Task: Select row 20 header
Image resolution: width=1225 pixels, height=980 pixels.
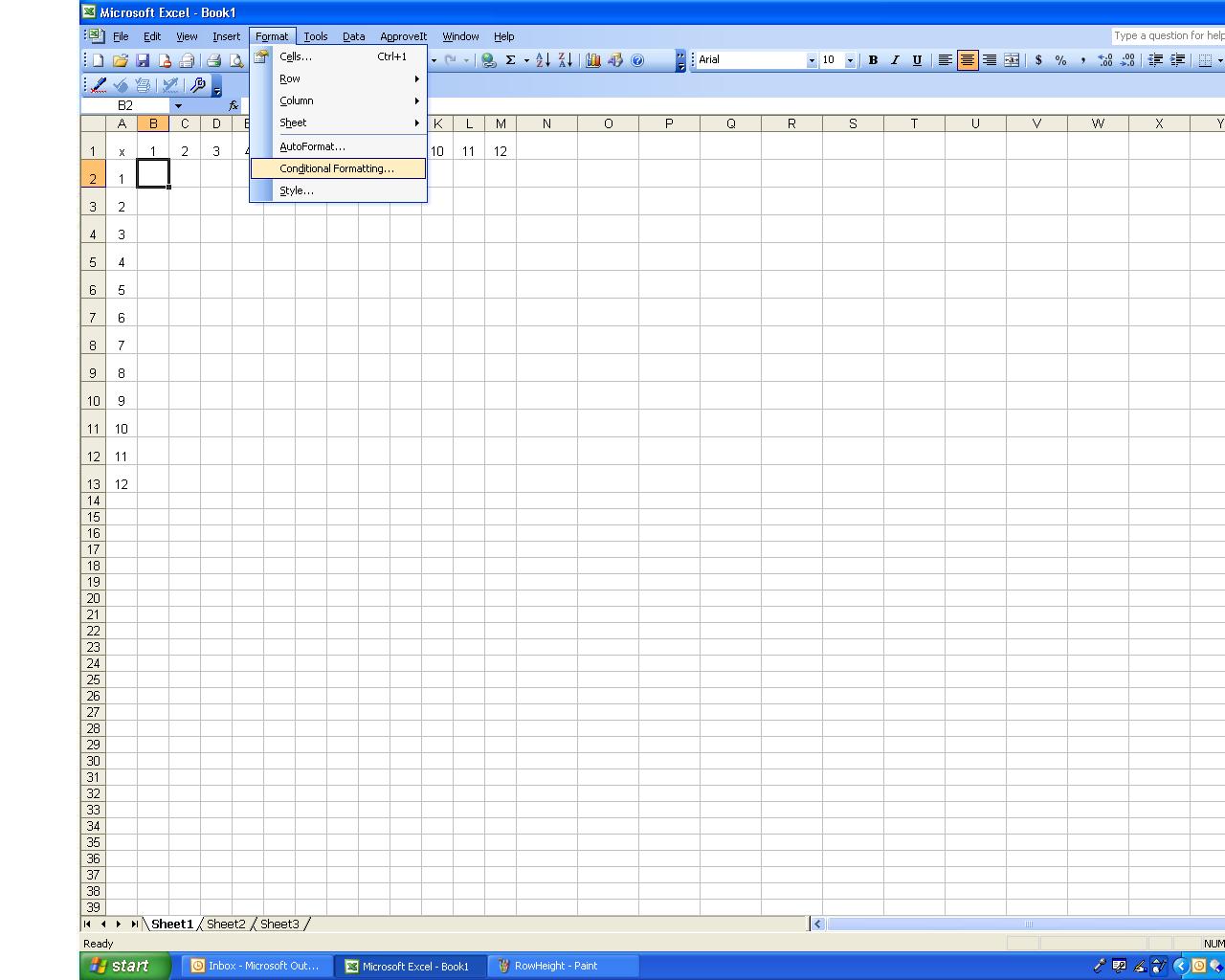Action: 93,598
